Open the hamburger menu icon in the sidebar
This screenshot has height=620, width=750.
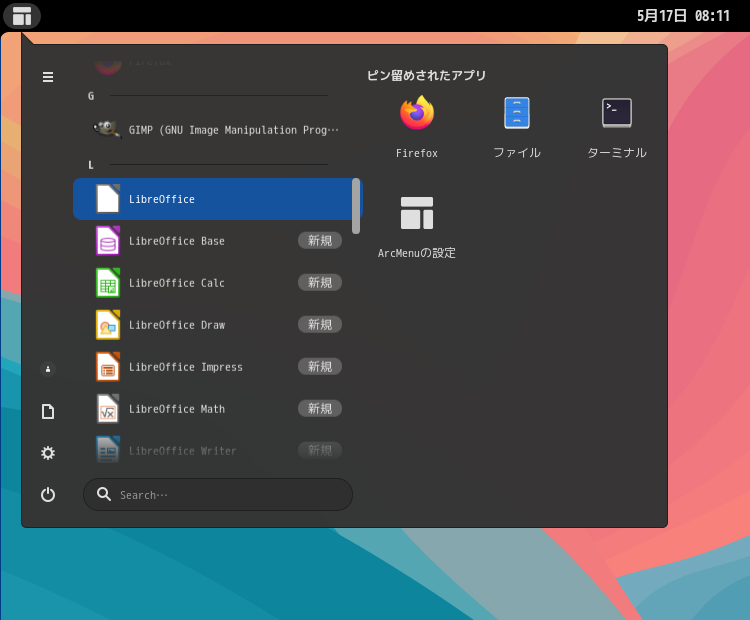[48, 77]
